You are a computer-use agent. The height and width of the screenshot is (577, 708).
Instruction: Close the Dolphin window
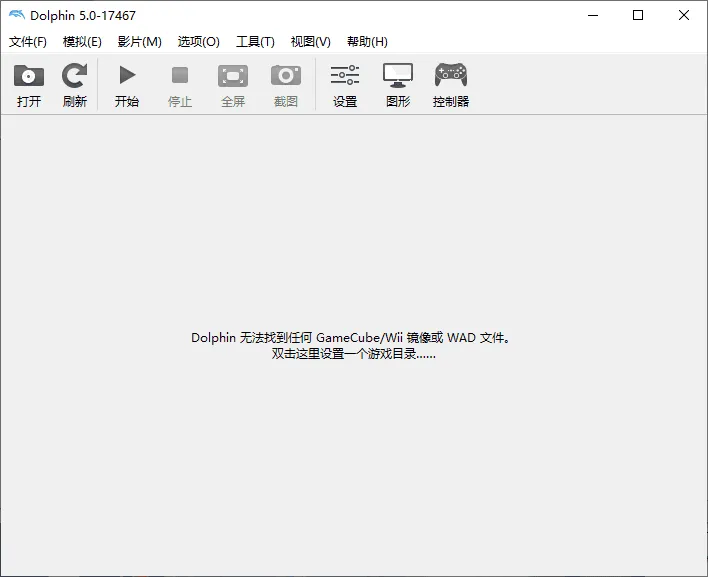tap(684, 15)
